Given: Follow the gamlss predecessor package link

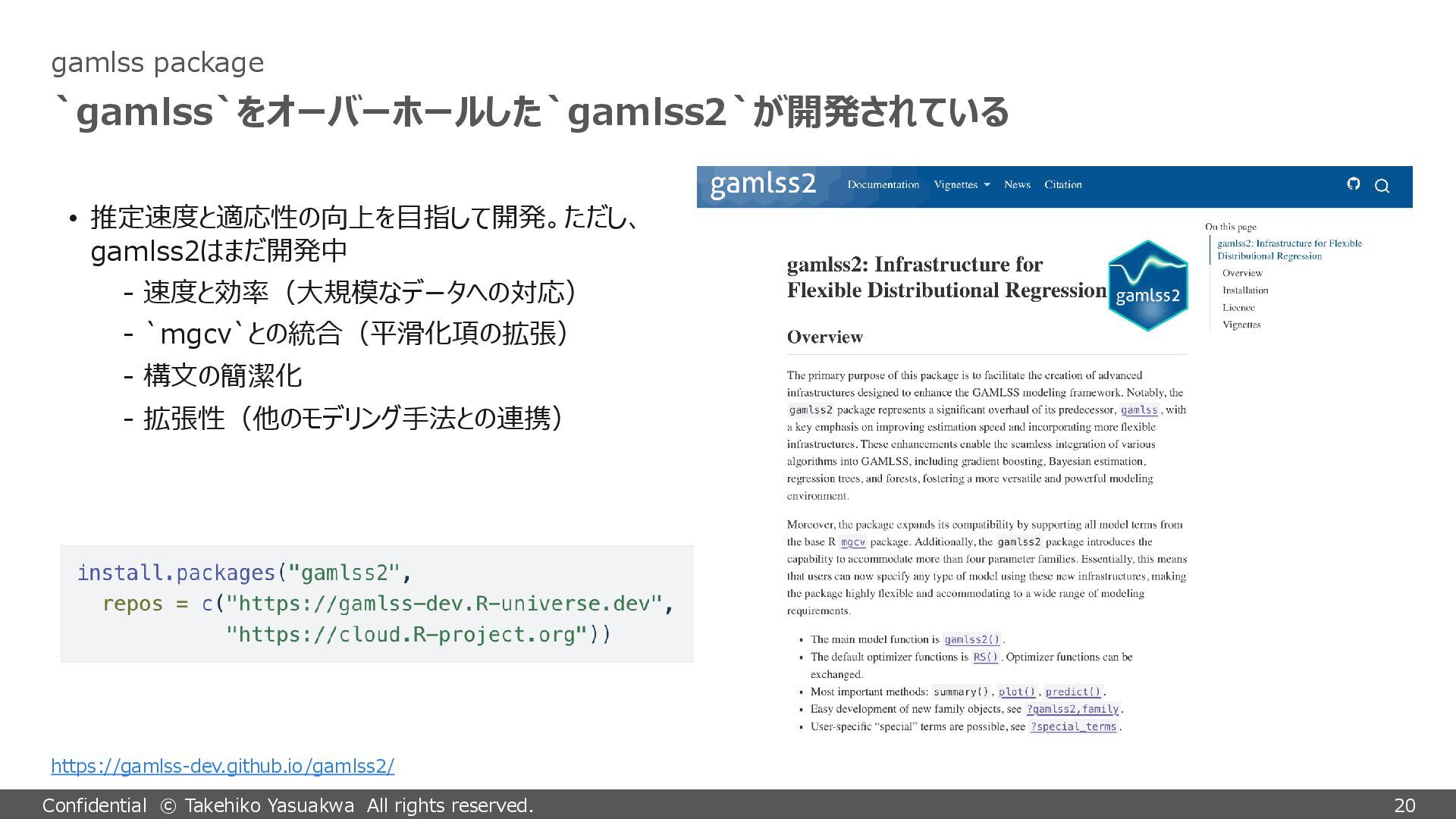Looking at the screenshot, I should [x=1139, y=410].
